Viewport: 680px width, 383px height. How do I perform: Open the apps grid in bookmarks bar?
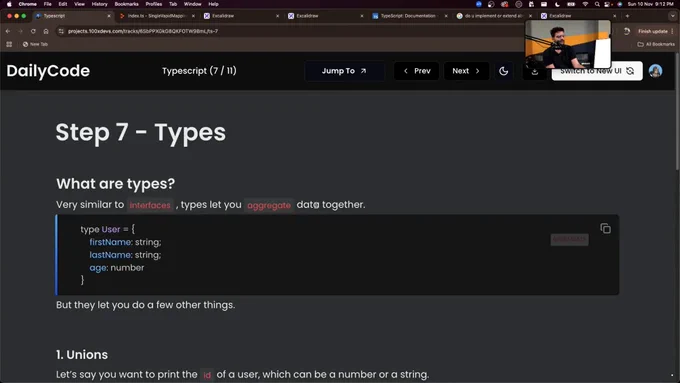pos(9,44)
